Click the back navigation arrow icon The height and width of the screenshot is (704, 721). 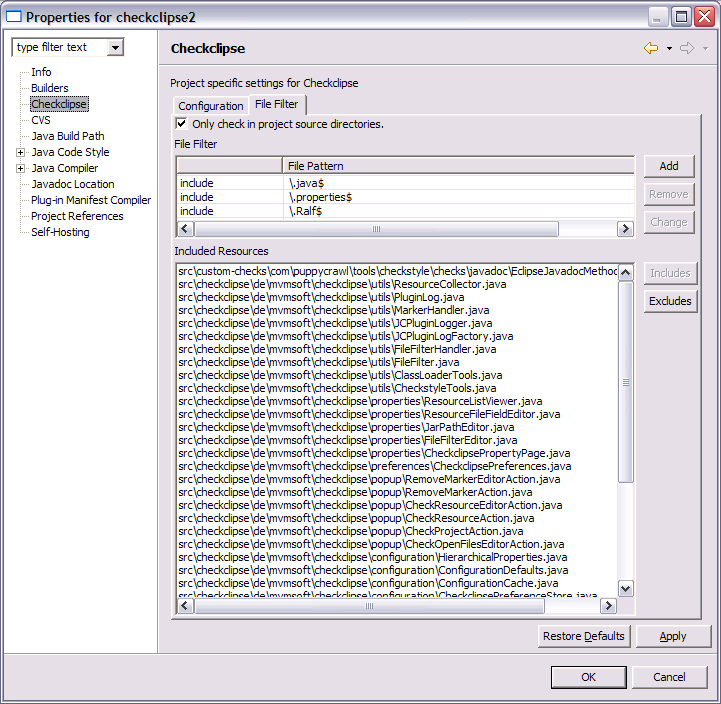coord(651,48)
